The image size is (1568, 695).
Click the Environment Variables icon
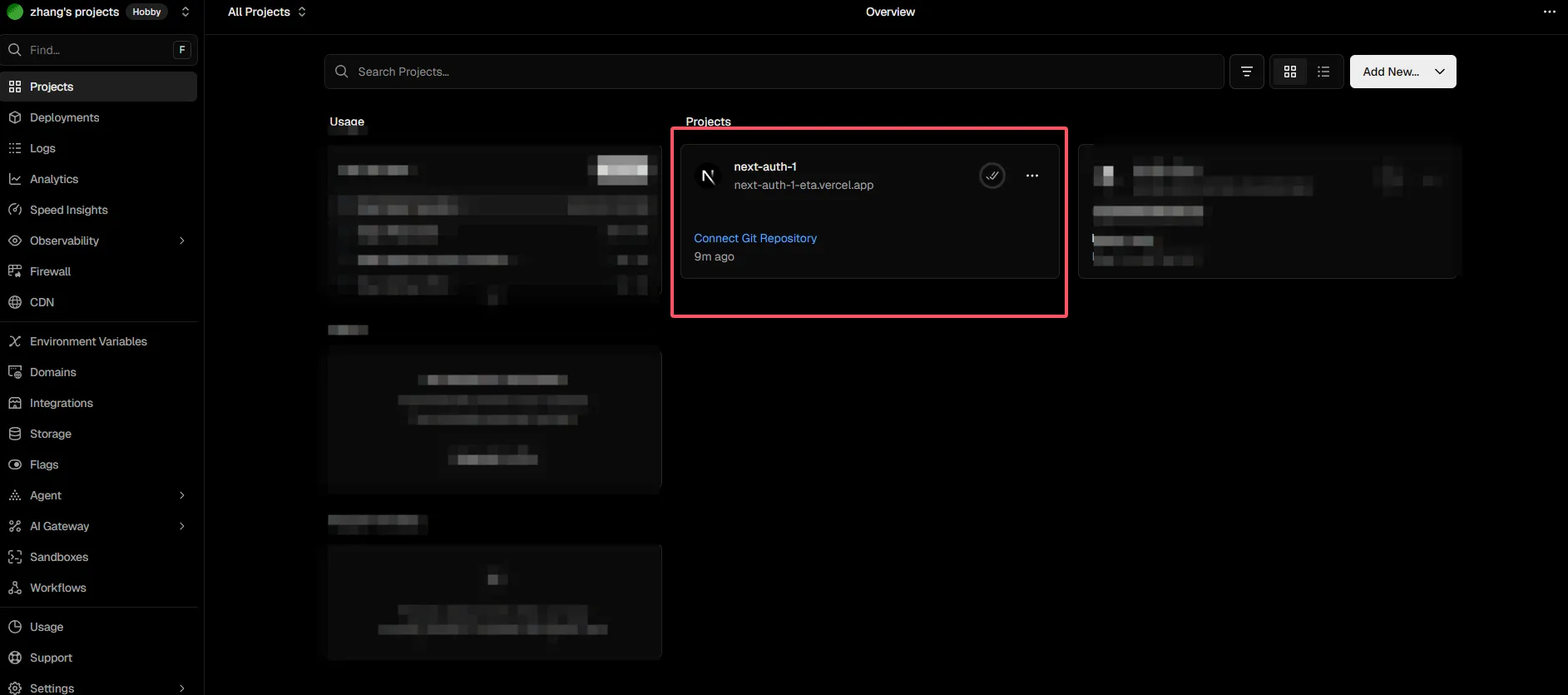click(x=15, y=341)
